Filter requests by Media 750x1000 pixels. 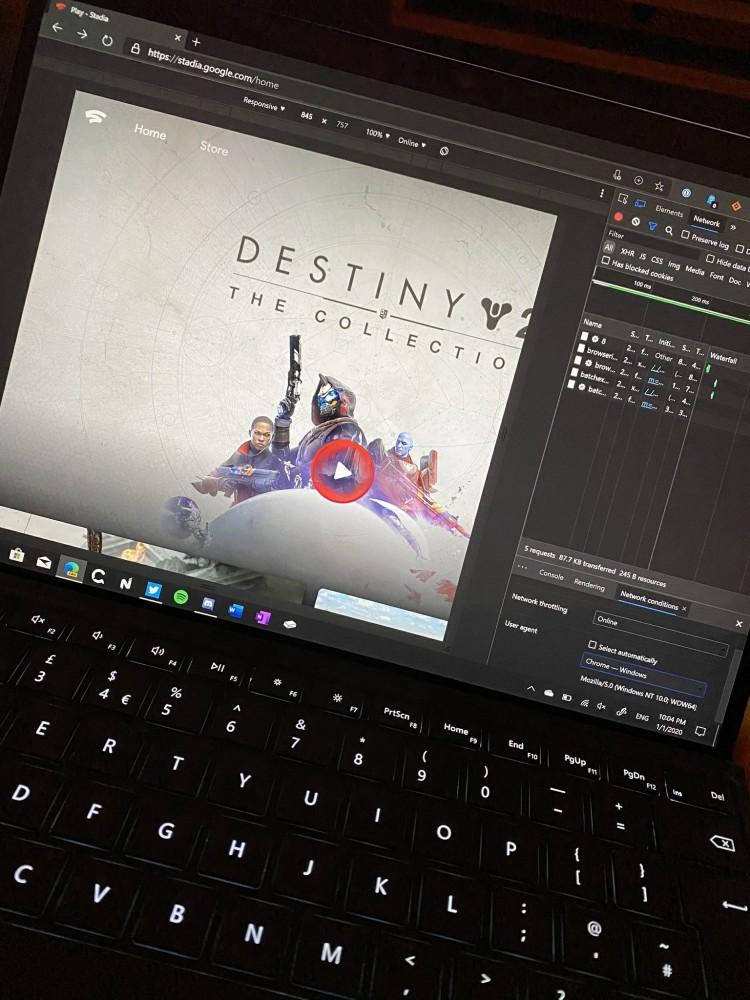694,270
